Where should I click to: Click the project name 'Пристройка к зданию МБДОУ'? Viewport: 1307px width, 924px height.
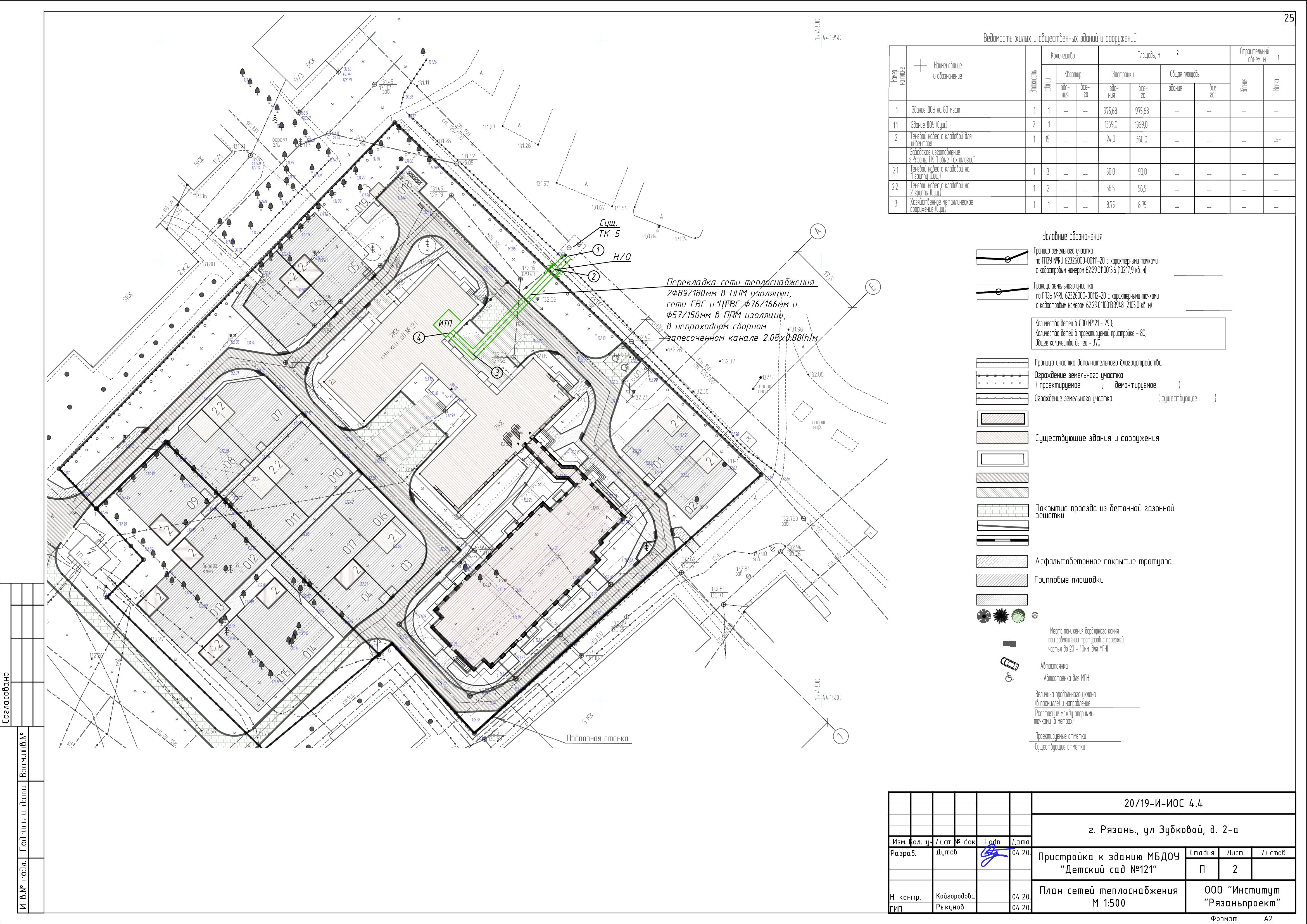pyautogui.click(x=1108, y=857)
